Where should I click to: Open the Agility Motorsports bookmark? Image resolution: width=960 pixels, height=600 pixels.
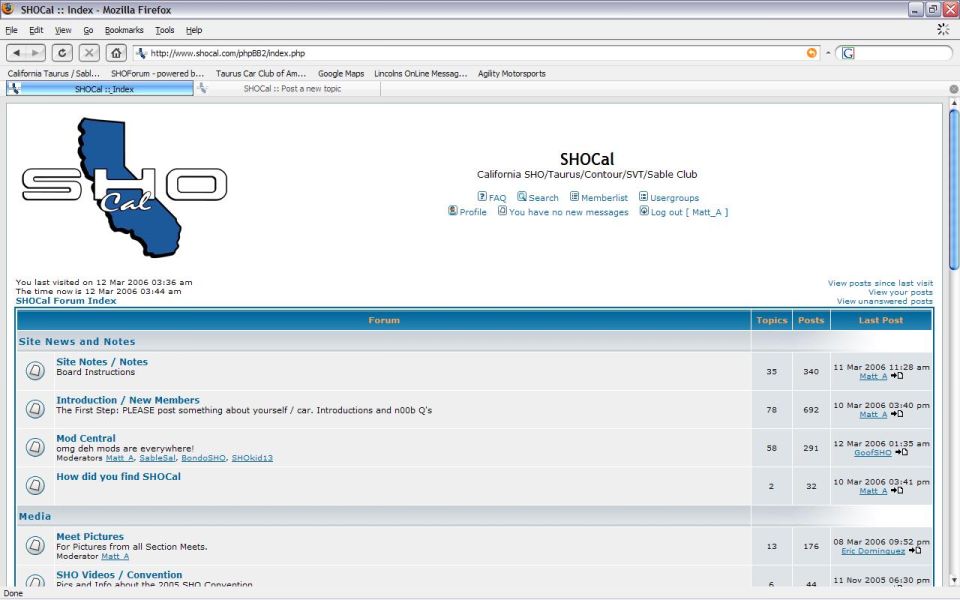click(x=512, y=73)
